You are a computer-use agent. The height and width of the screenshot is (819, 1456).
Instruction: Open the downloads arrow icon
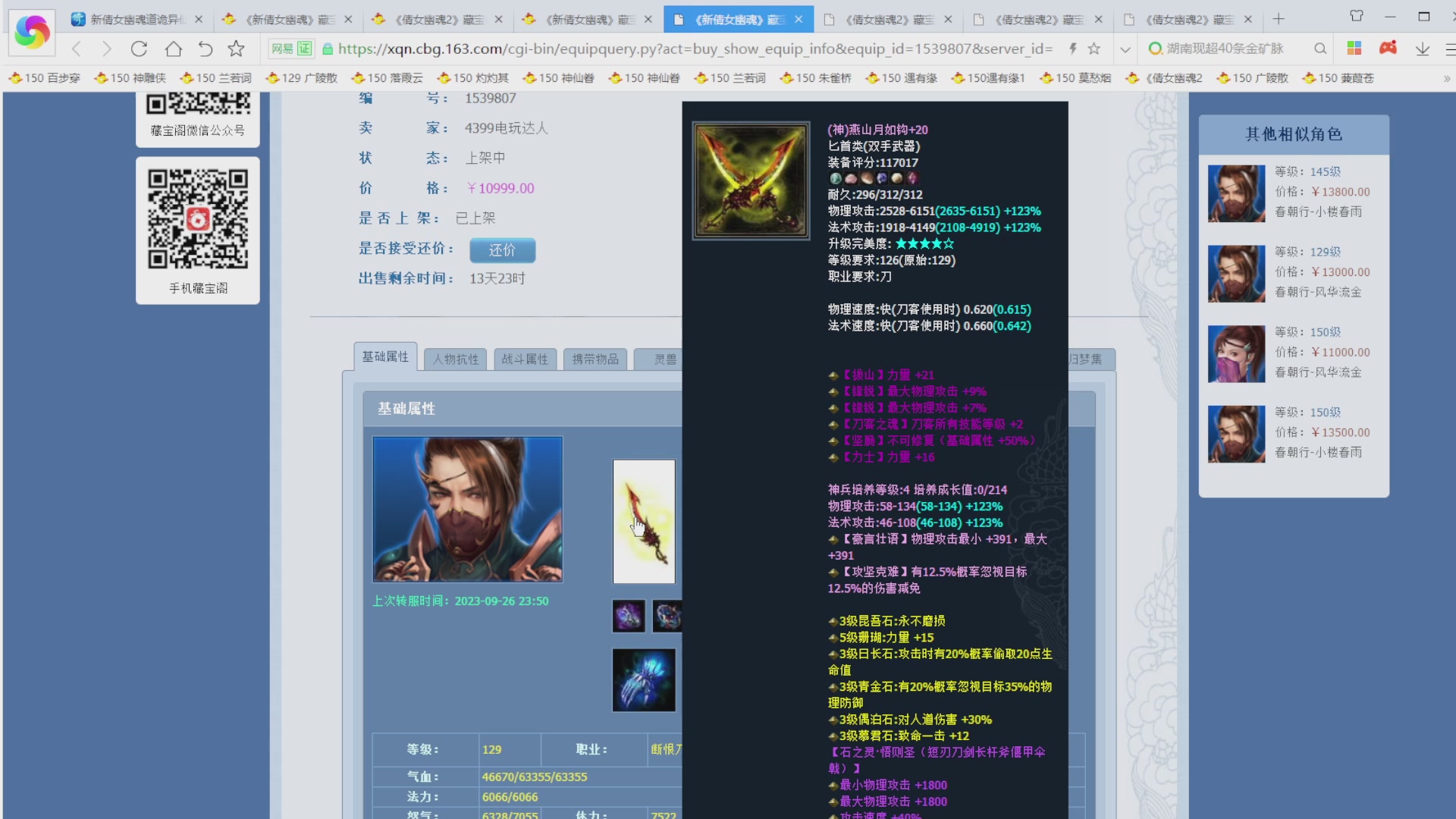click(x=1422, y=49)
